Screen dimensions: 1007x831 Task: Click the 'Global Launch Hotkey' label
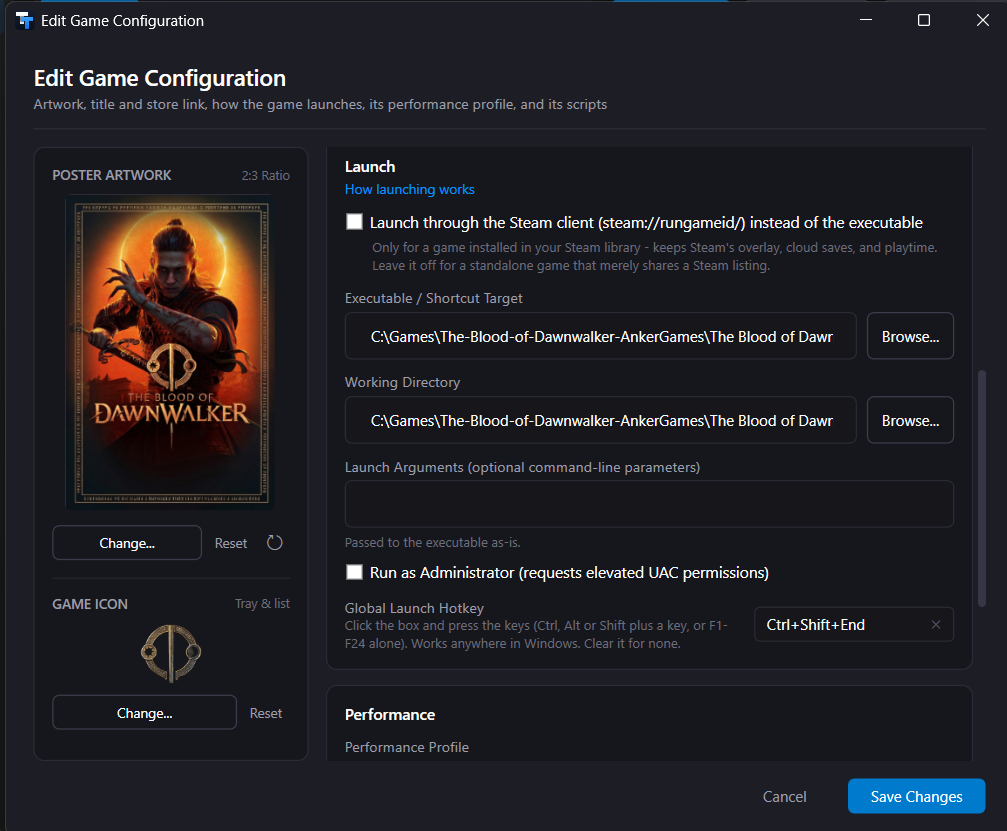414,608
